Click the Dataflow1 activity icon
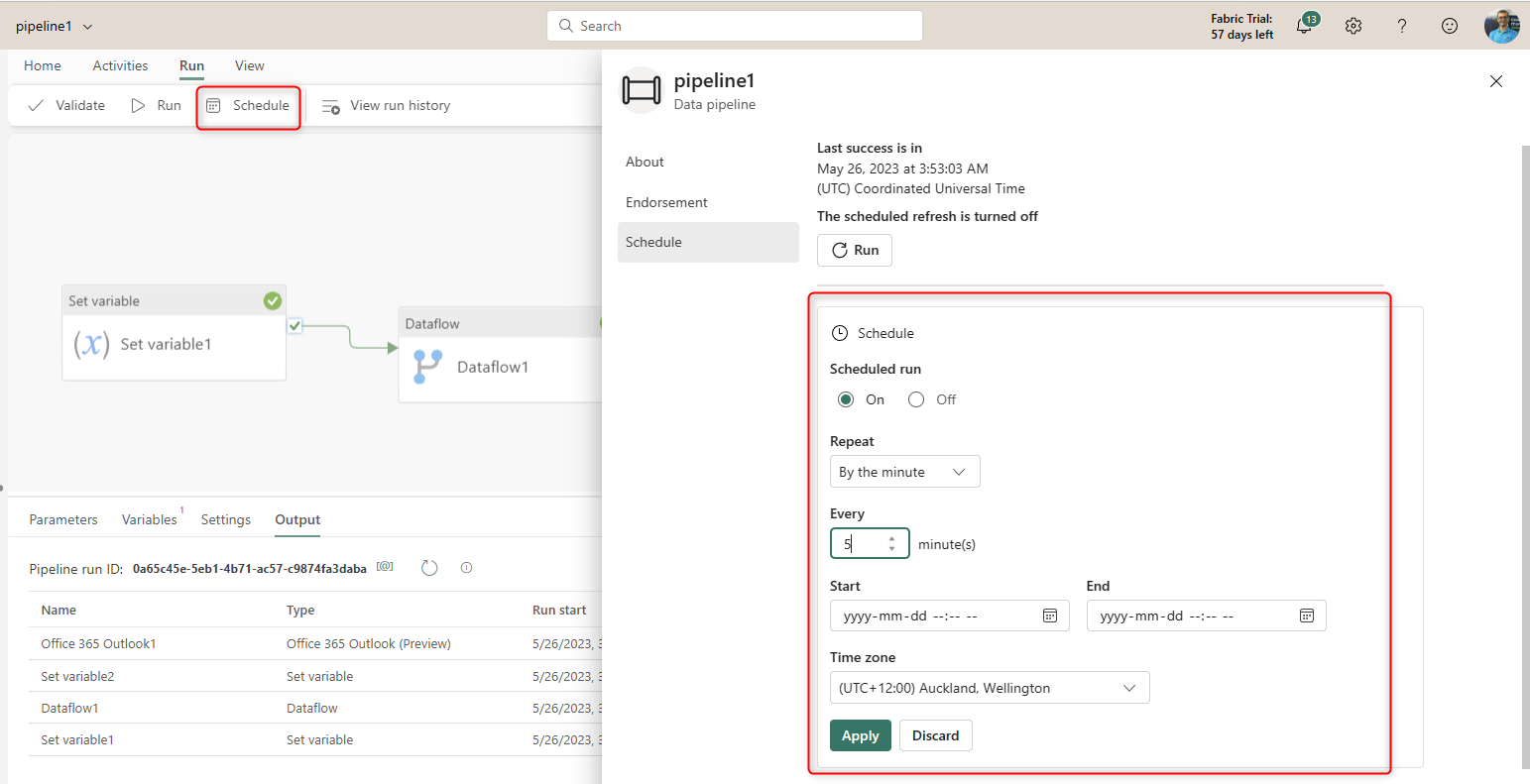 pyautogui.click(x=427, y=367)
